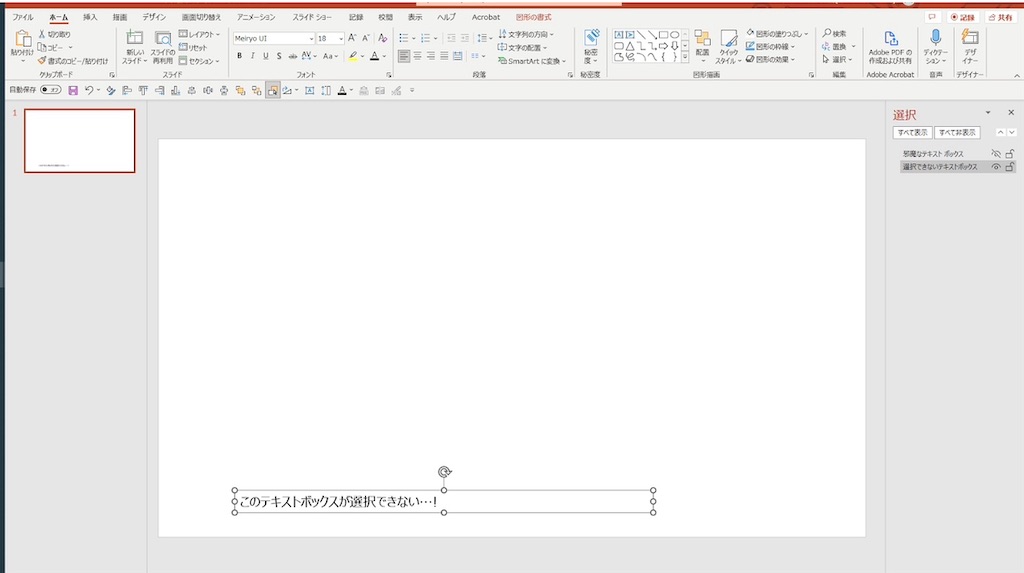
Task: Apply text shadow with the S icon
Action: [279, 56]
